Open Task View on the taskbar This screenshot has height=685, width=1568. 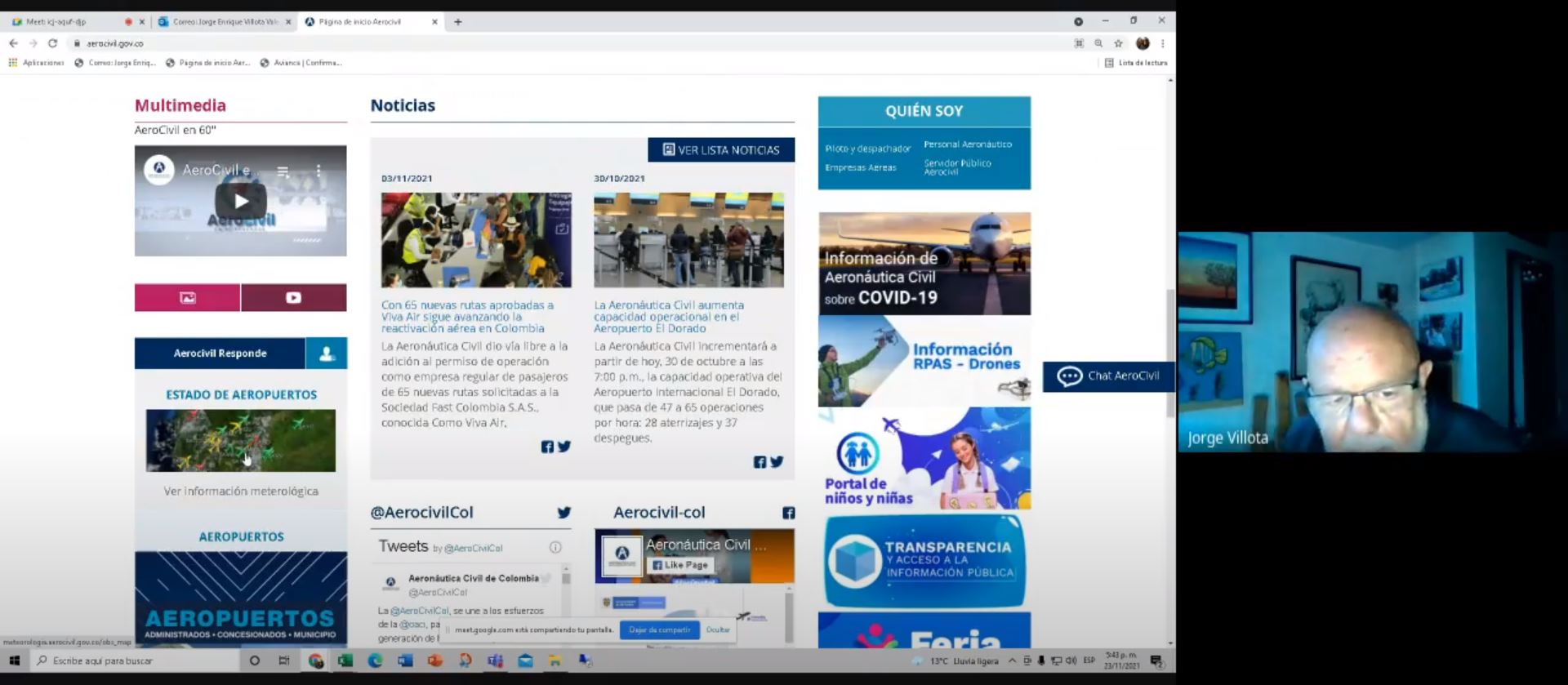pyautogui.click(x=284, y=661)
